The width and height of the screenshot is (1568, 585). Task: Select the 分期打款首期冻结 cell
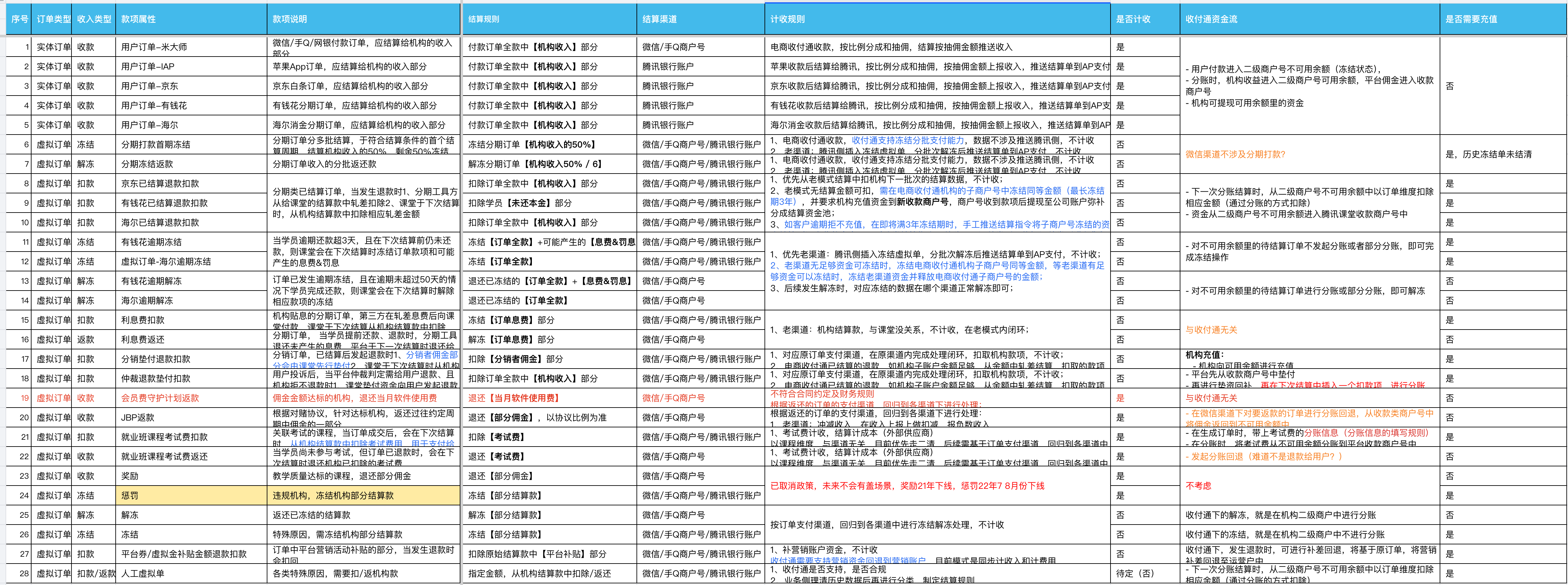(x=191, y=144)
